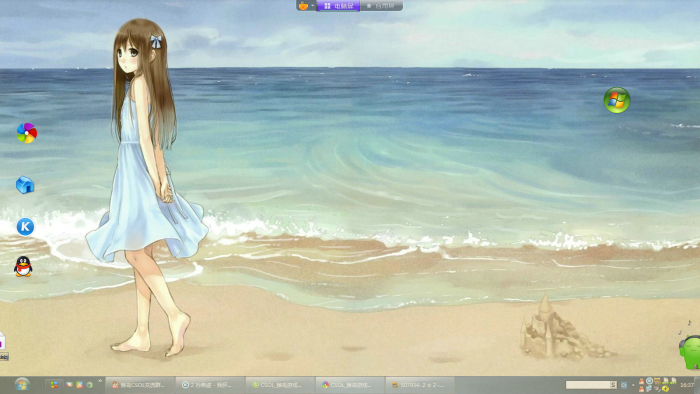Open the CSOL交流群 taskbar window
The width and height of the screenshot is (700, 394).
click(x=139, y=385)
